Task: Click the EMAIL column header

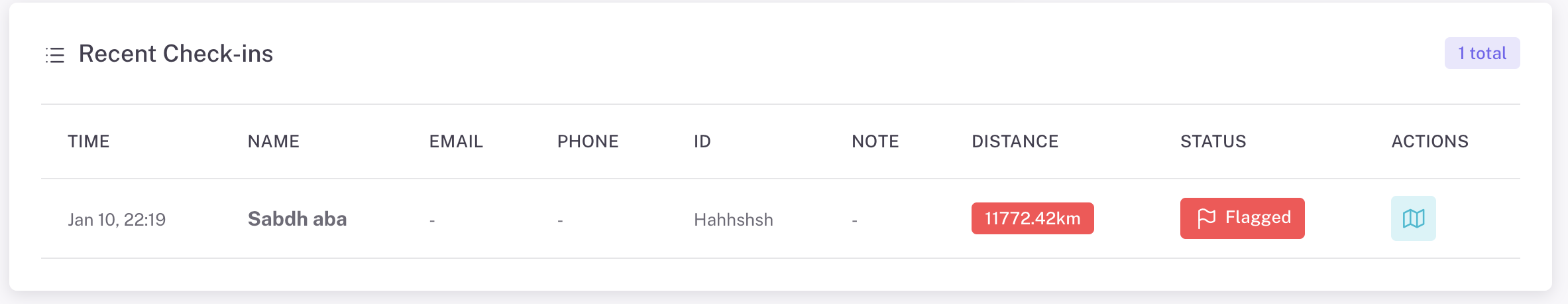Action: tap(456, 141)
